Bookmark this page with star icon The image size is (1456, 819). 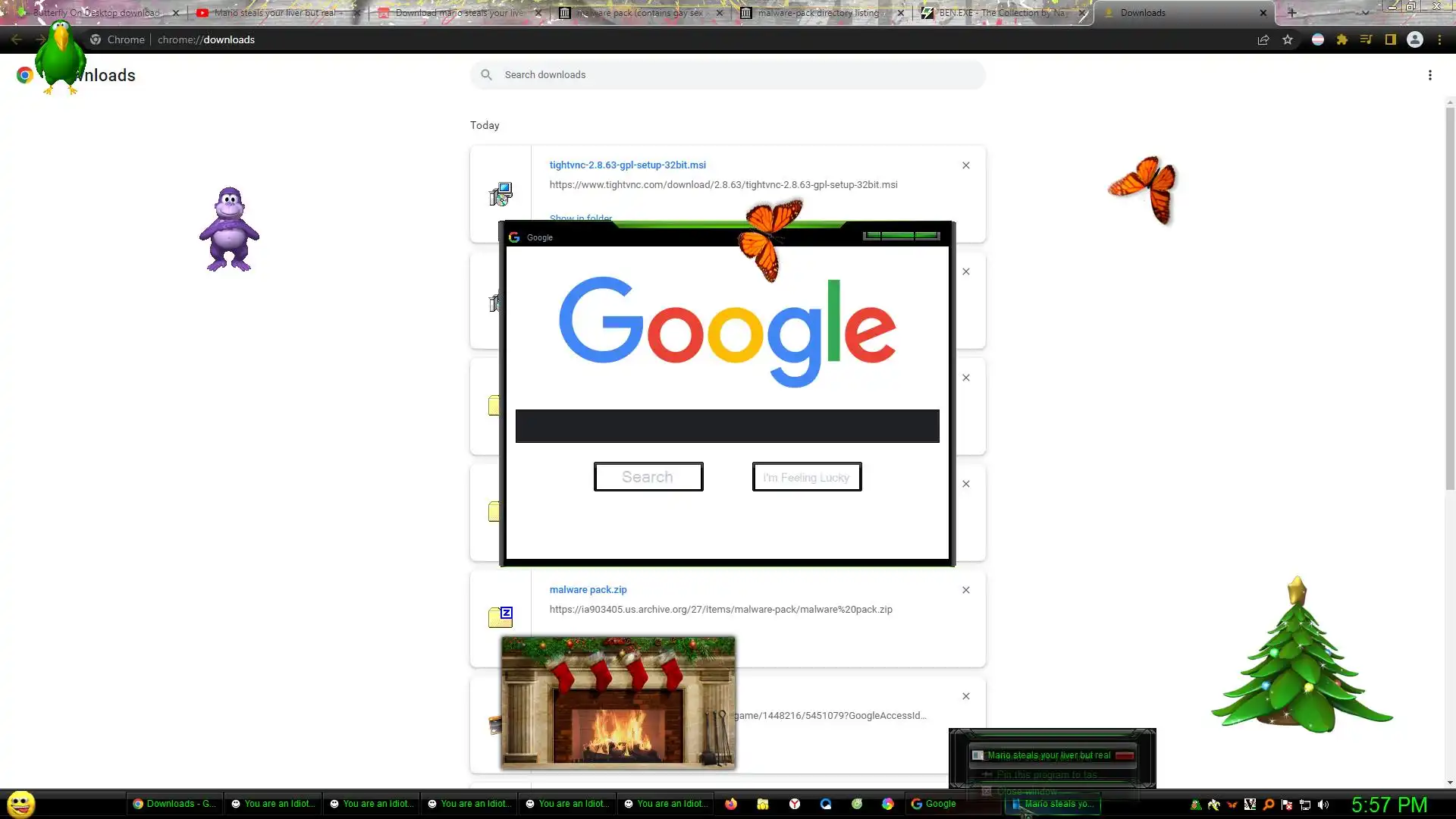(1288, 39)
